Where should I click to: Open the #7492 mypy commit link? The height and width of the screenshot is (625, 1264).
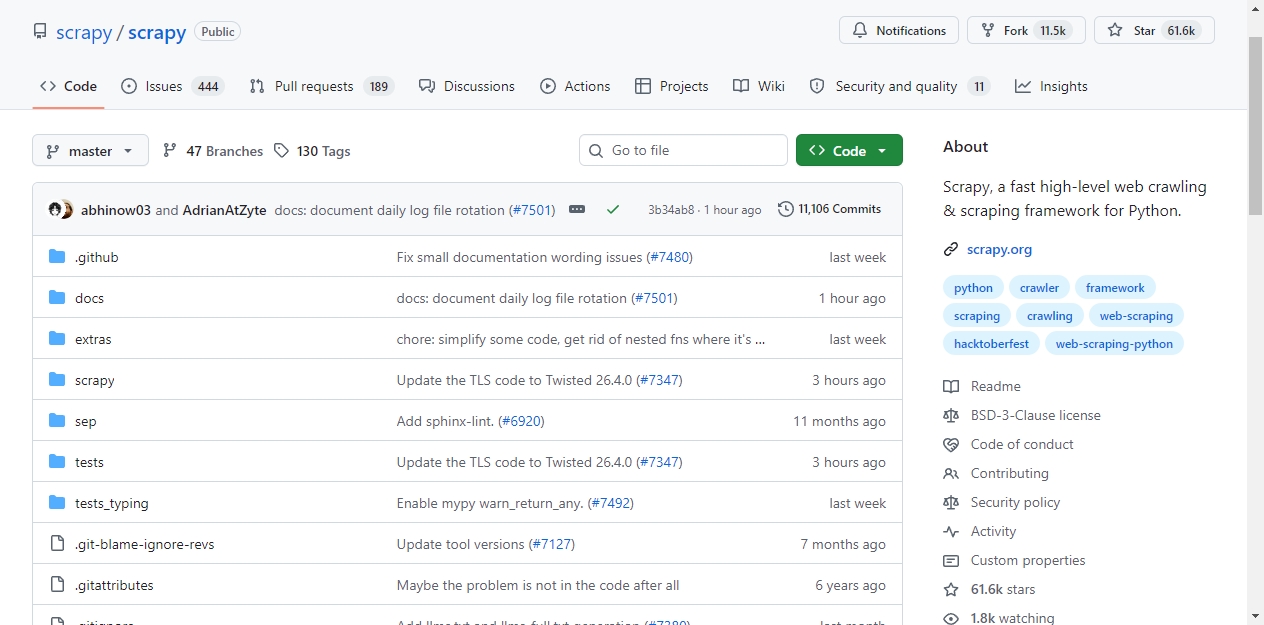click(x=611, y=503)
